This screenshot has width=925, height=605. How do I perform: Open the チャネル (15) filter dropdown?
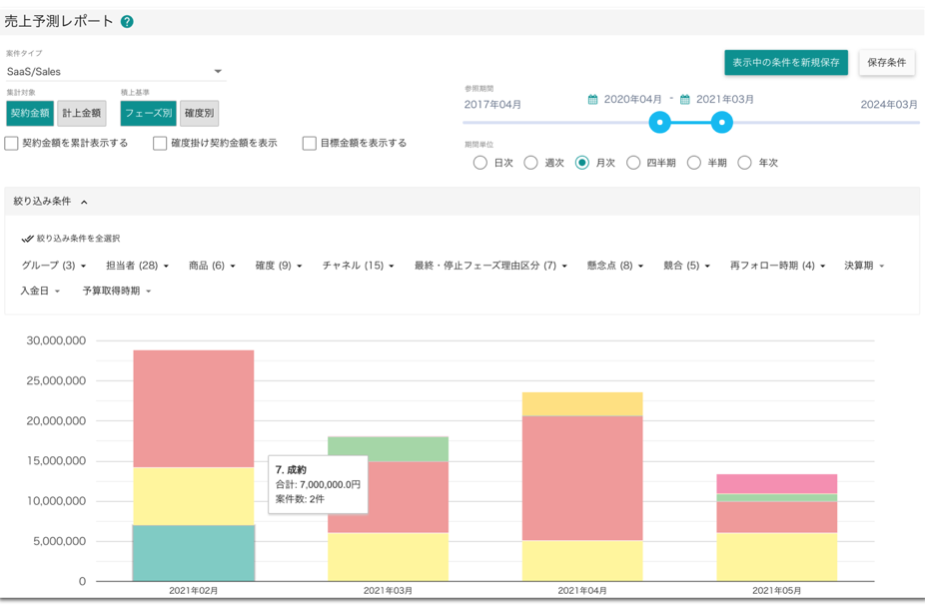tap(358, 266)
